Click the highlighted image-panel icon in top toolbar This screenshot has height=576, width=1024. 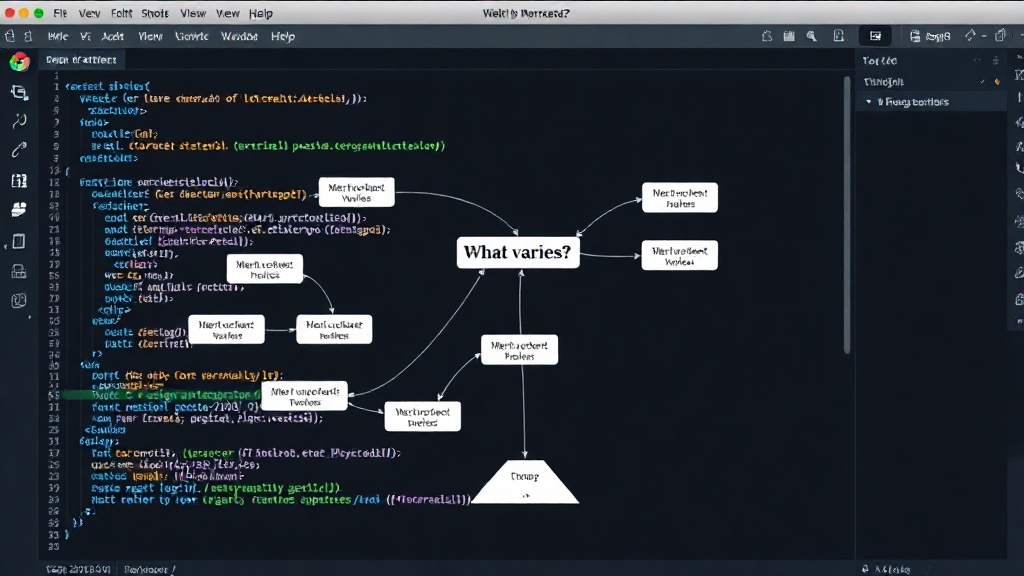click(x=875, y=37)
